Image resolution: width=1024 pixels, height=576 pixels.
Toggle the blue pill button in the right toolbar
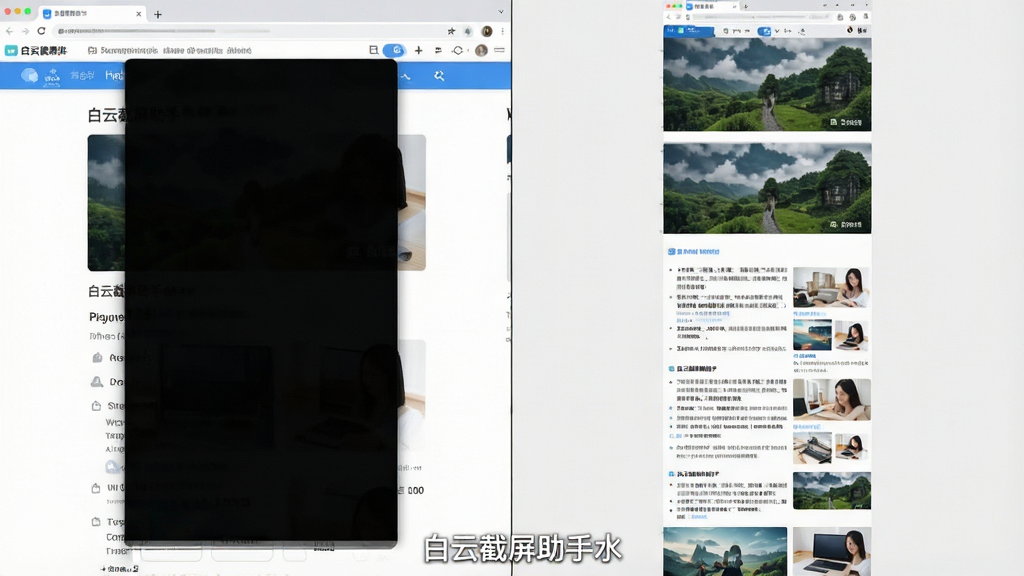click(x=764, y=31)
